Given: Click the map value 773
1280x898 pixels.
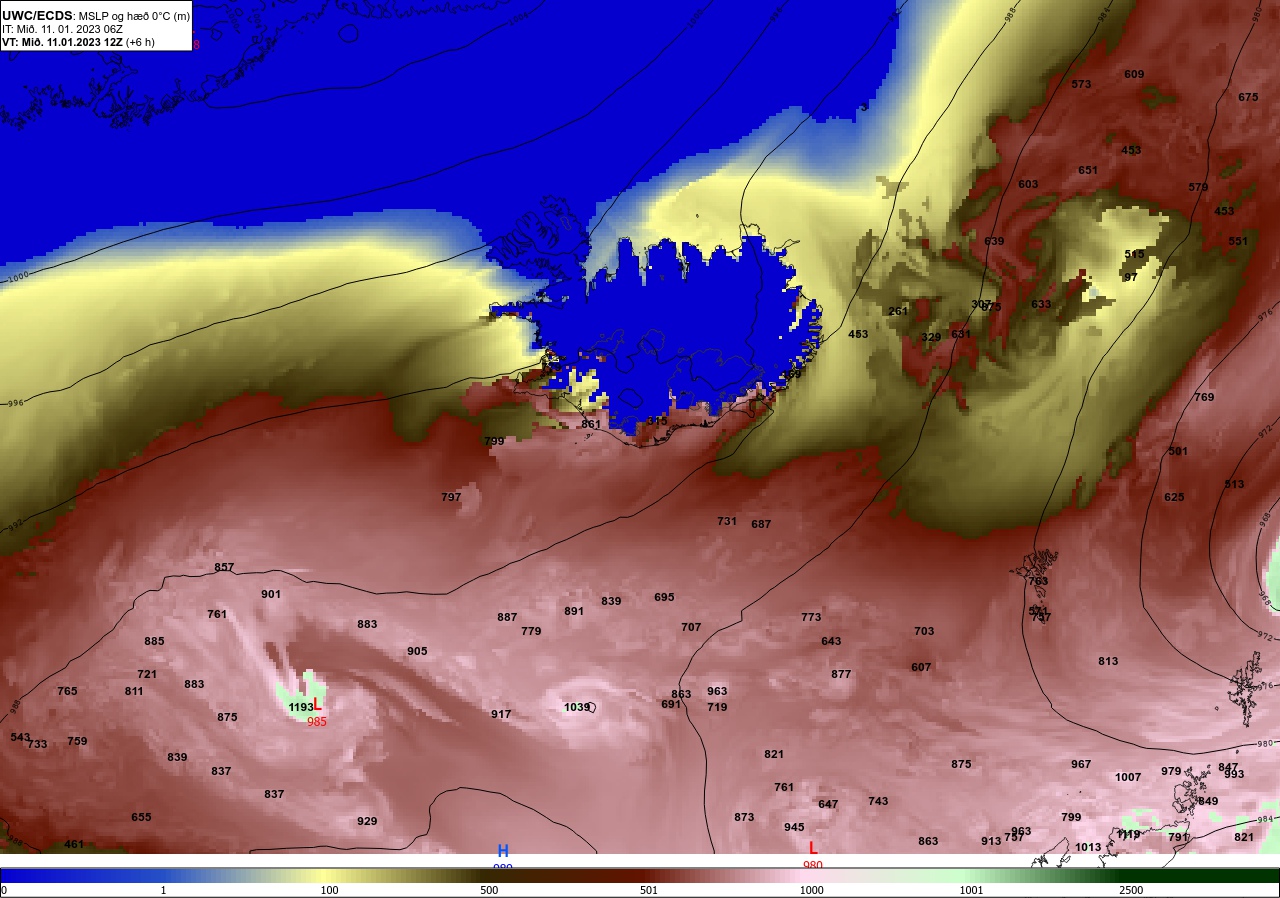Looking at the screenshot, I should click(811, 617).
